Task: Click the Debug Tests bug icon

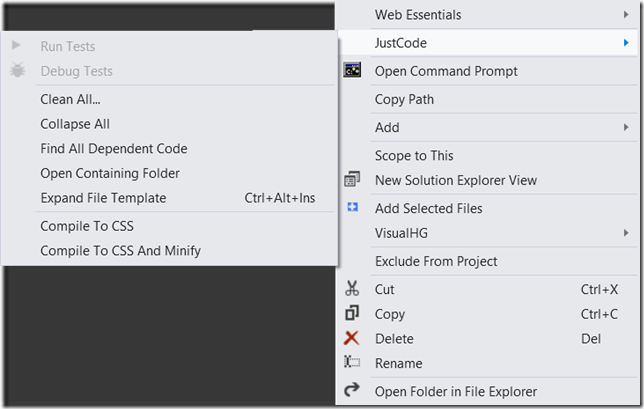Action: 16,71
